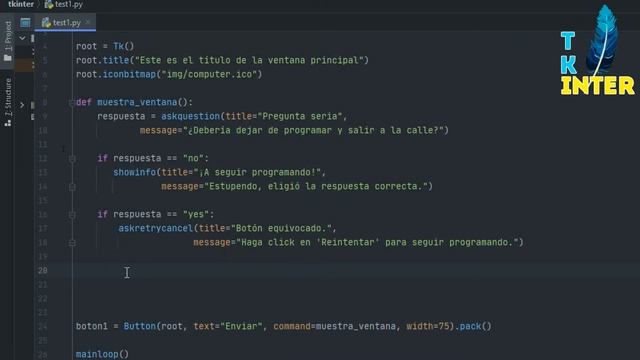The image size is (640, 360).
Task: Click fold end marker on line 14
Action: 72,187
